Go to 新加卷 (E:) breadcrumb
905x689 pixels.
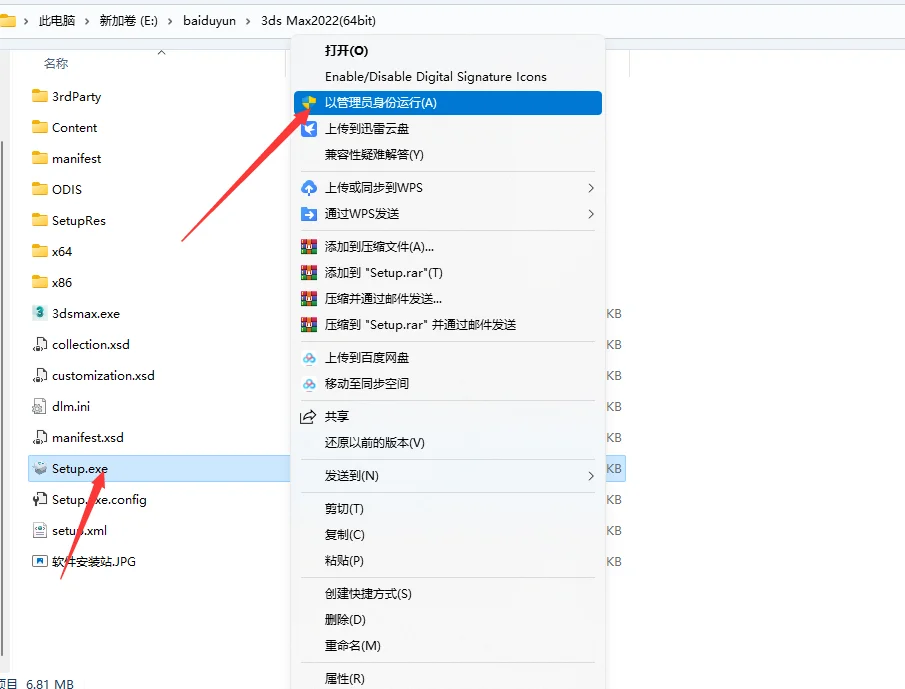[x=128, y=21]
